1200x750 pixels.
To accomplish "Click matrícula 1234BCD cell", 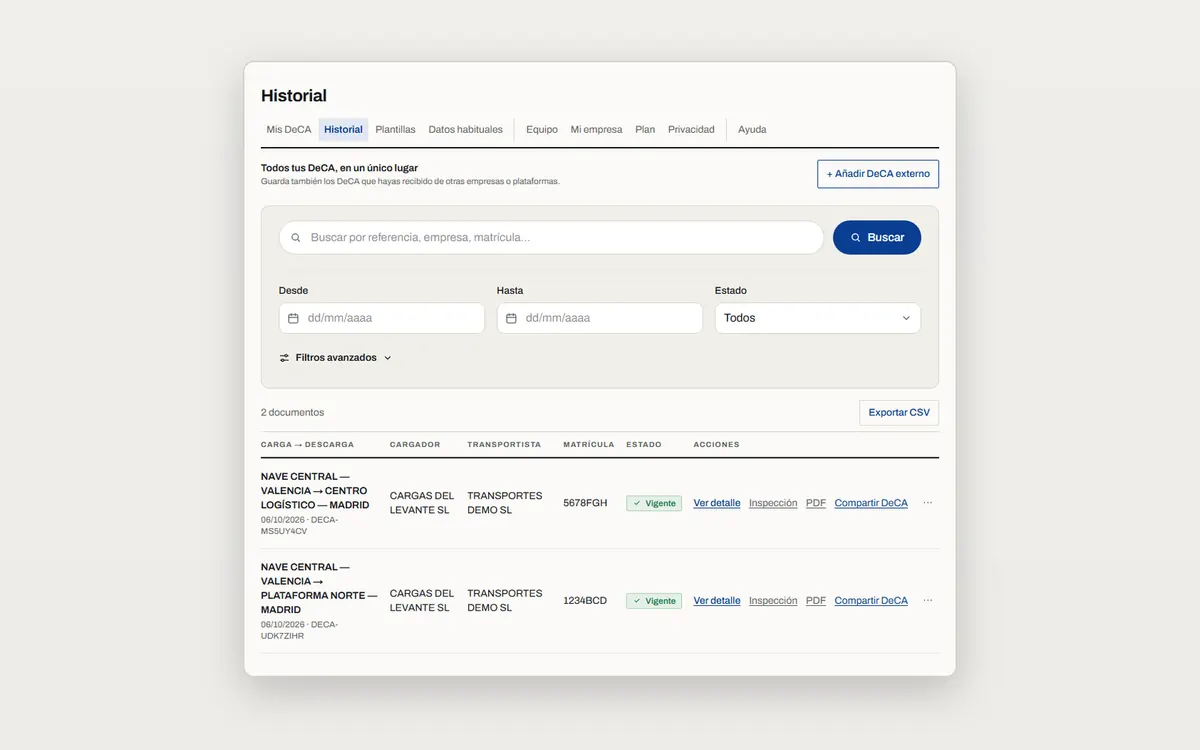I will click(585, 601).
